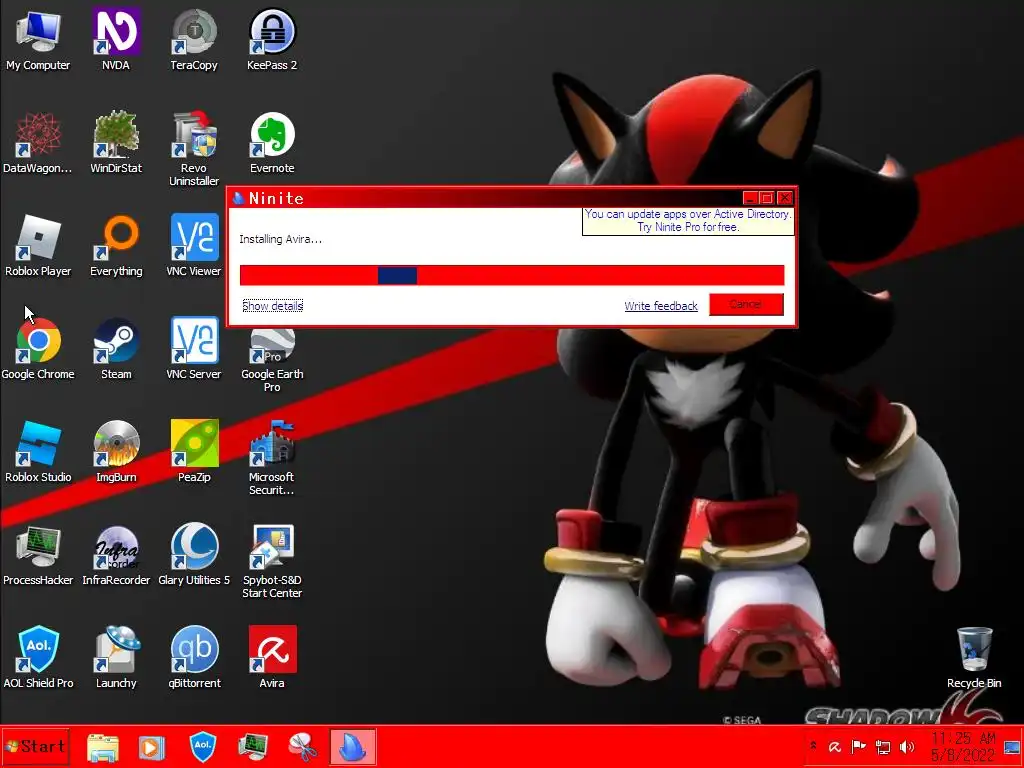Viewport: 1024px width, 768px height.
Task: Launch qBittorrent from desktop
Action: pyautogui.click(x=194, y=658)
